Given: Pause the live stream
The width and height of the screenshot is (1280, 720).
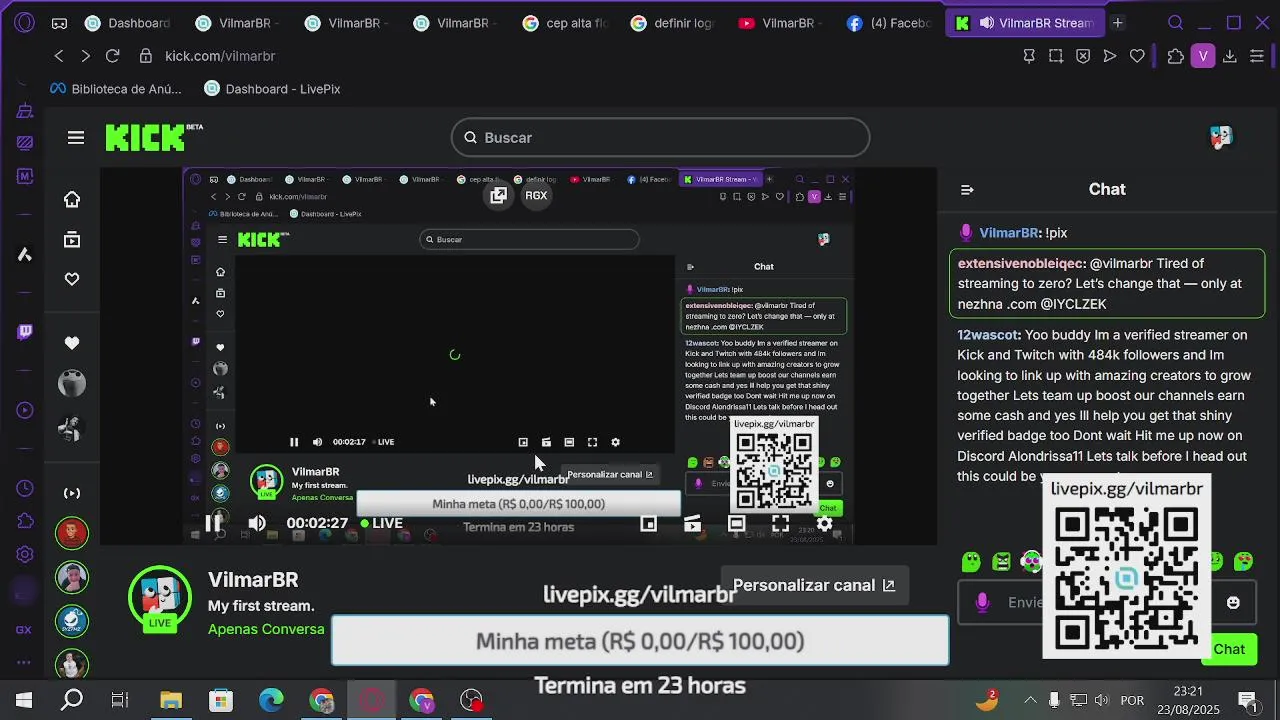Looking at the screenshot, I should click(x=213, y=523).
